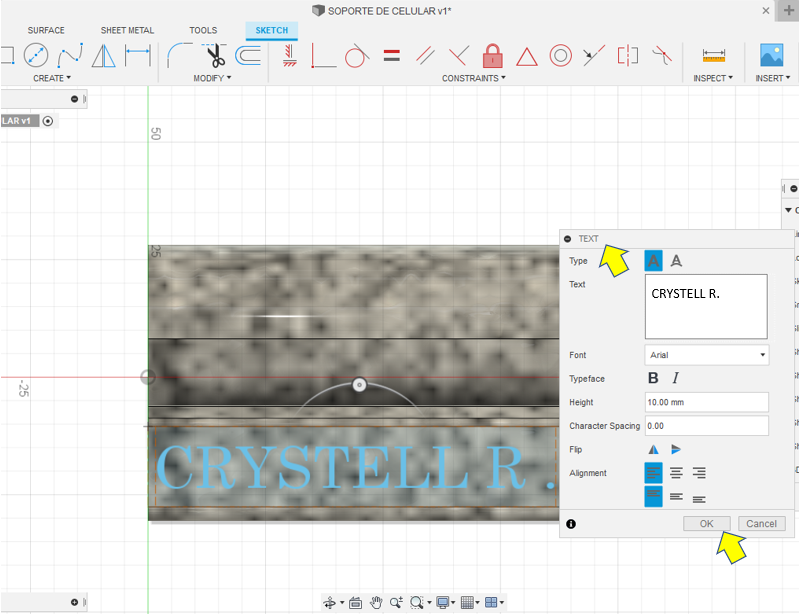The image size is (799, 614).
Task: Click the orbit navigation icon
Action: point(330,603)
